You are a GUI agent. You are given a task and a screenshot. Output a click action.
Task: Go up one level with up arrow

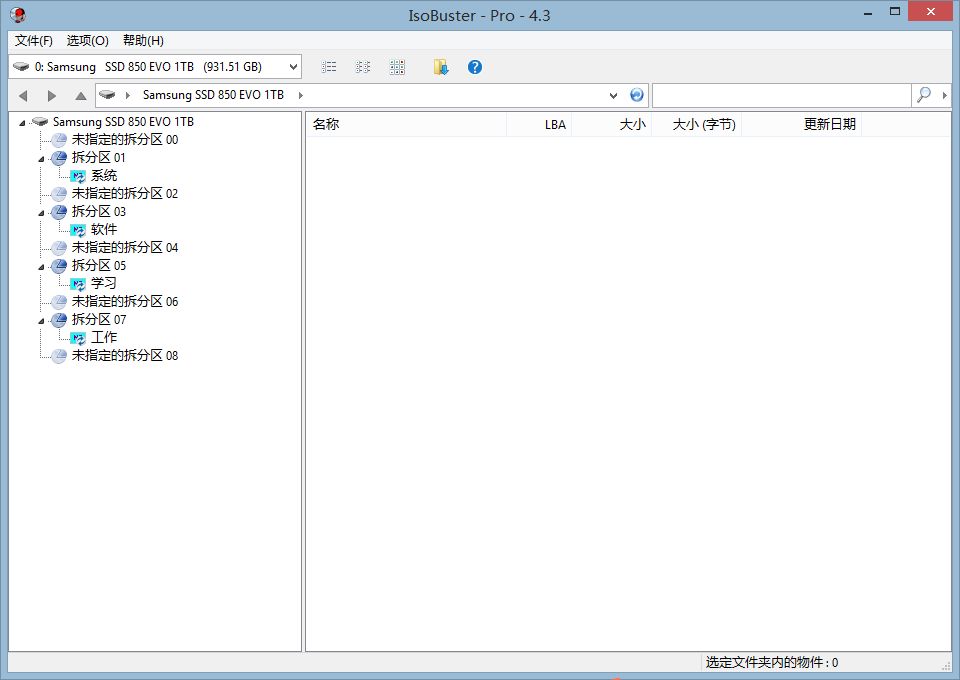tap(80, 95)
